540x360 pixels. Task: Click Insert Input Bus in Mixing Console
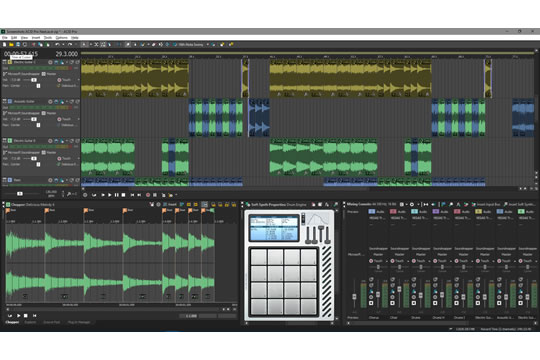point(485,205)
